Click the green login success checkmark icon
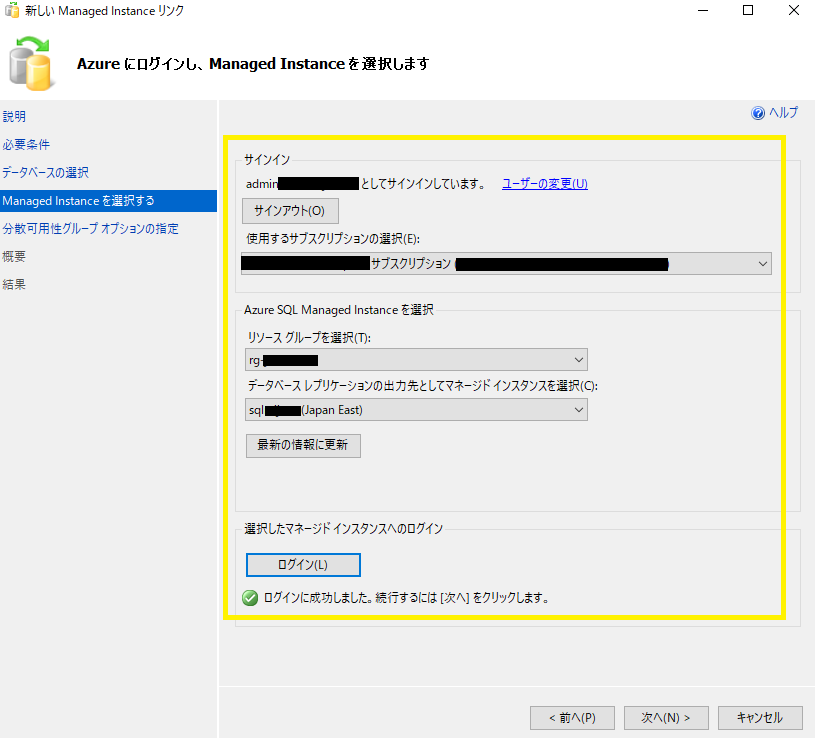Image resolution: width=815 pixels, height=738 pixels. click(249, 597)
